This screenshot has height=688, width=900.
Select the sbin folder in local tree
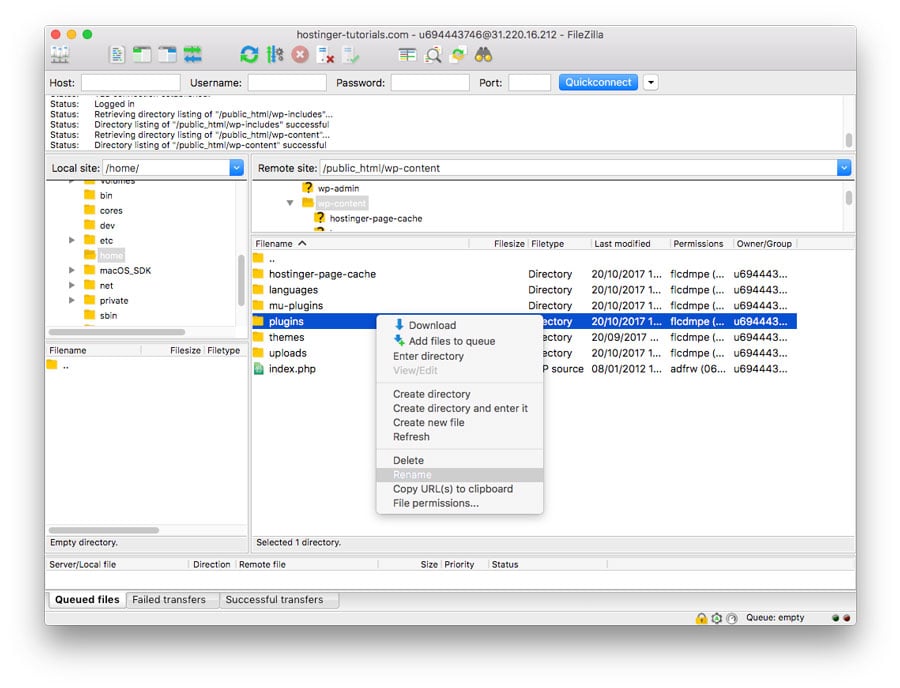(x=108, y=315)
